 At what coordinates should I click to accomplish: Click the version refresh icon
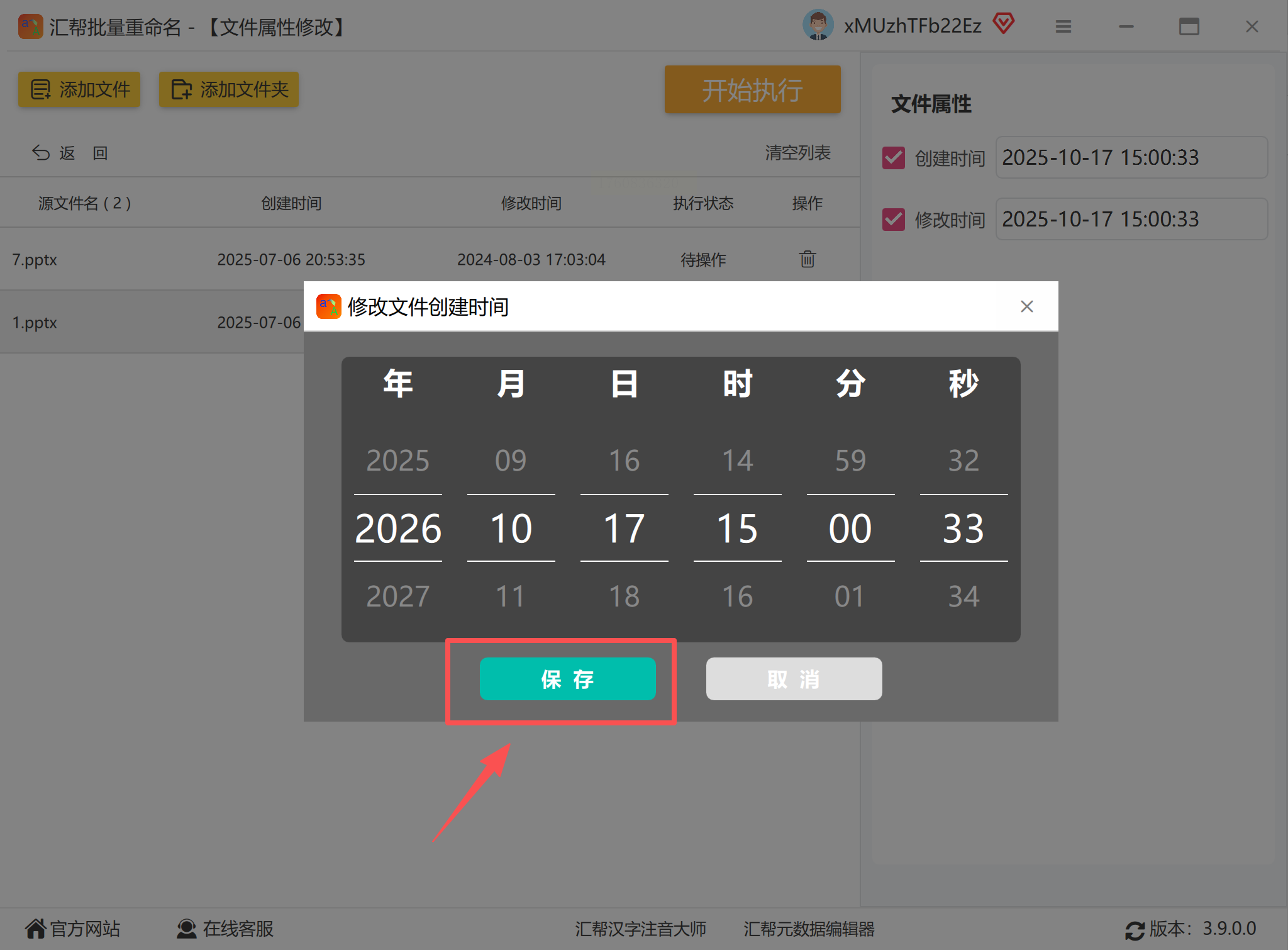[x=1135, y=930]
